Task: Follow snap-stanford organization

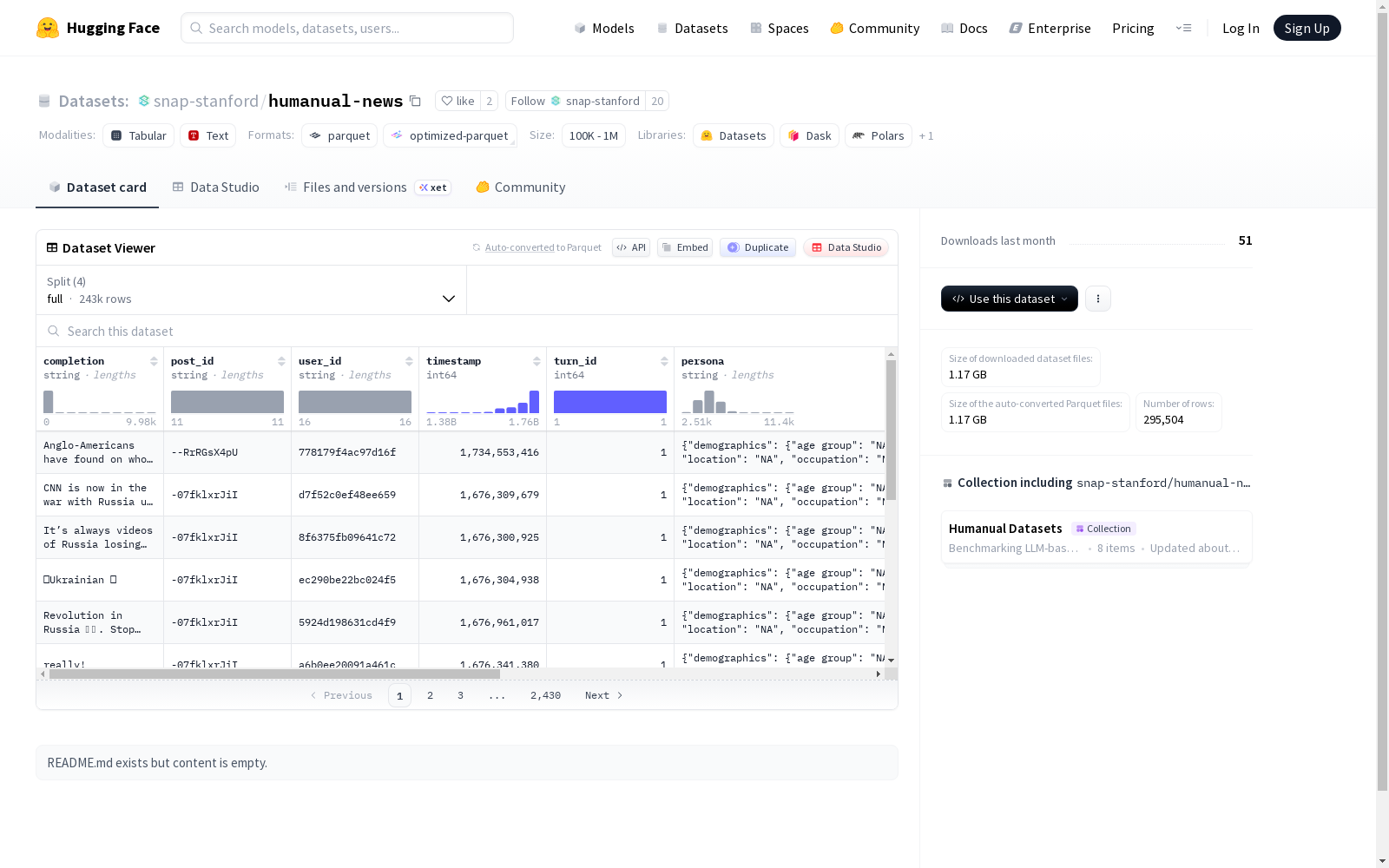Action: tap(576, 101)
